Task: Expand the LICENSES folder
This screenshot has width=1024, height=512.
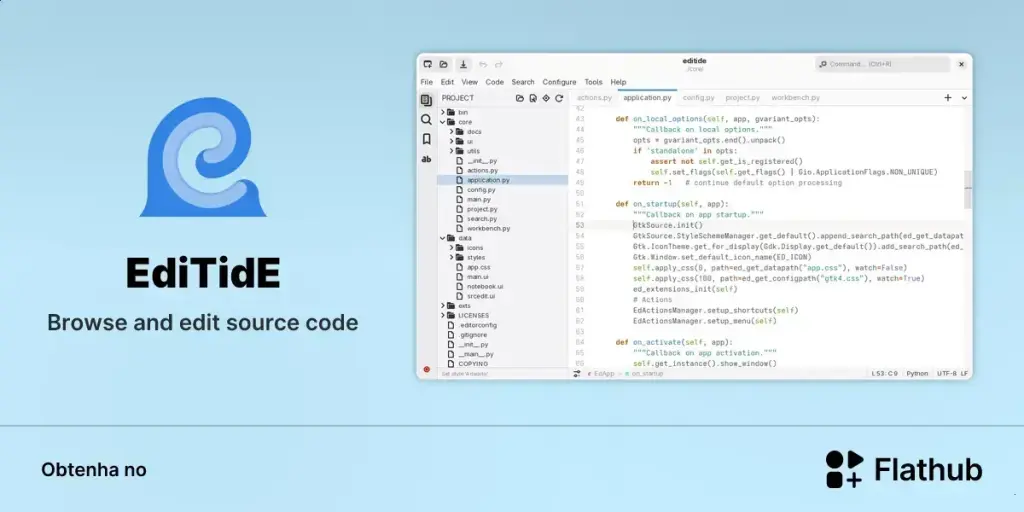Action: tap(443, 315)
